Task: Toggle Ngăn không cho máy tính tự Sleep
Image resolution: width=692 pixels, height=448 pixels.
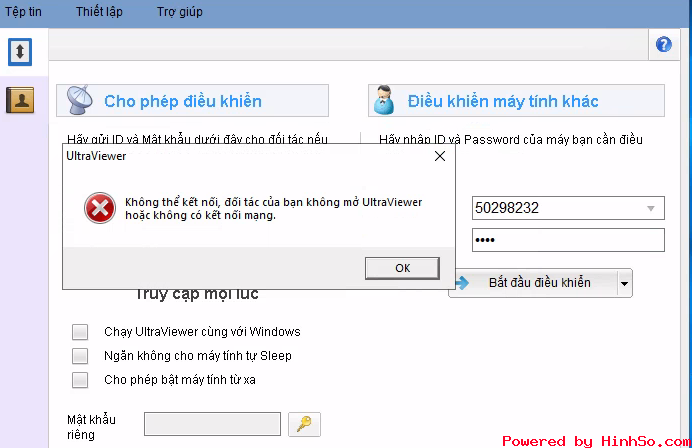Action: click(80, 356)
